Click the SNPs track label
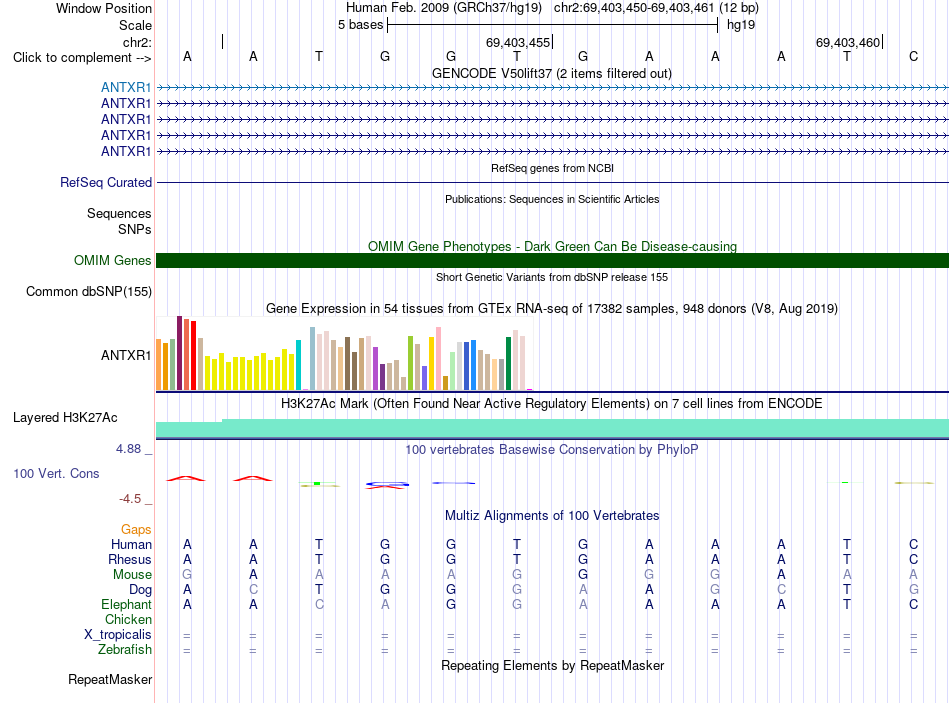Image resolution: width=950 pixels, height=703 pixels. (x=135, y=229)
